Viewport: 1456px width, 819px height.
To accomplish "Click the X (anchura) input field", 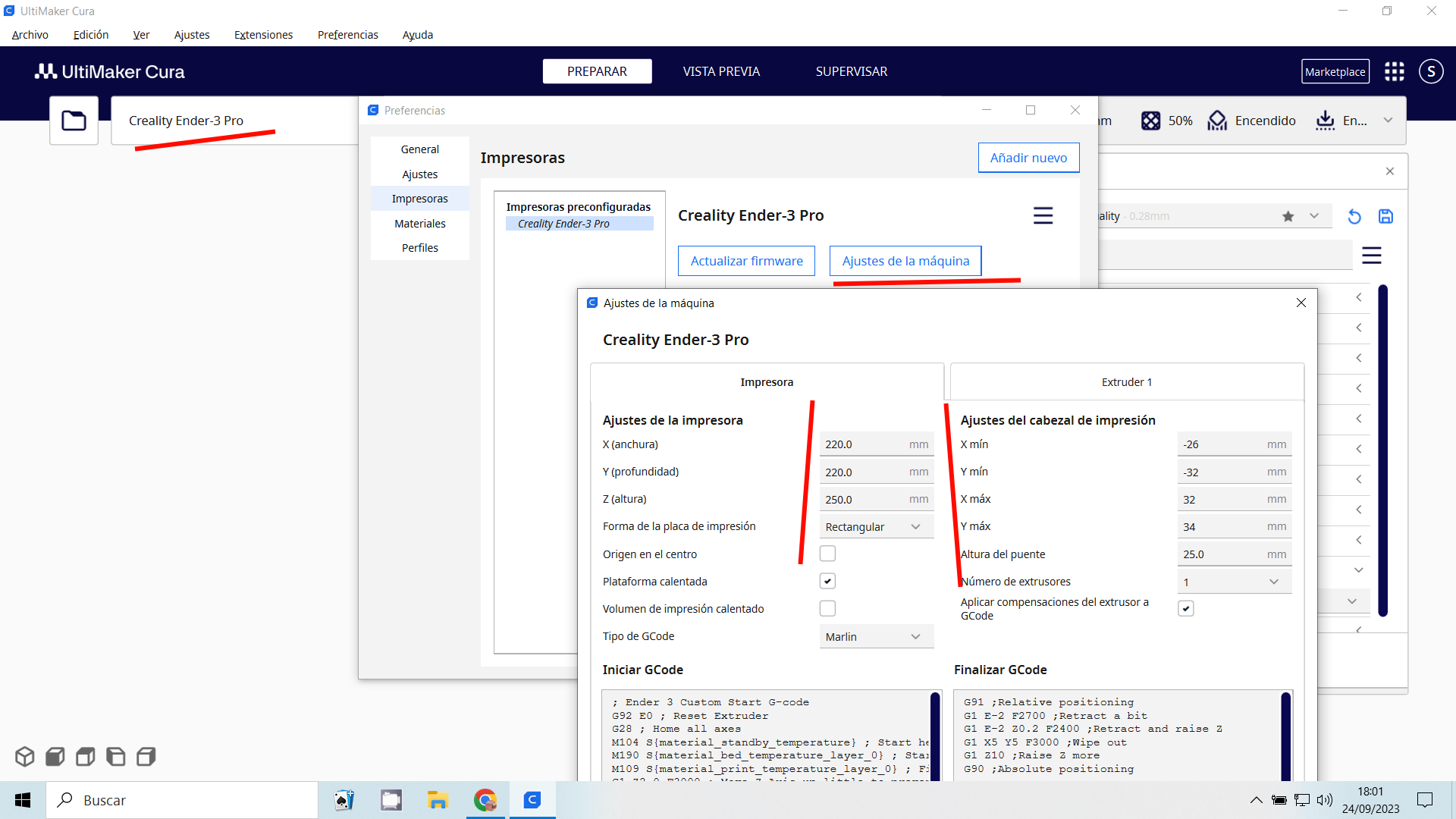I will tap(864, 444).
